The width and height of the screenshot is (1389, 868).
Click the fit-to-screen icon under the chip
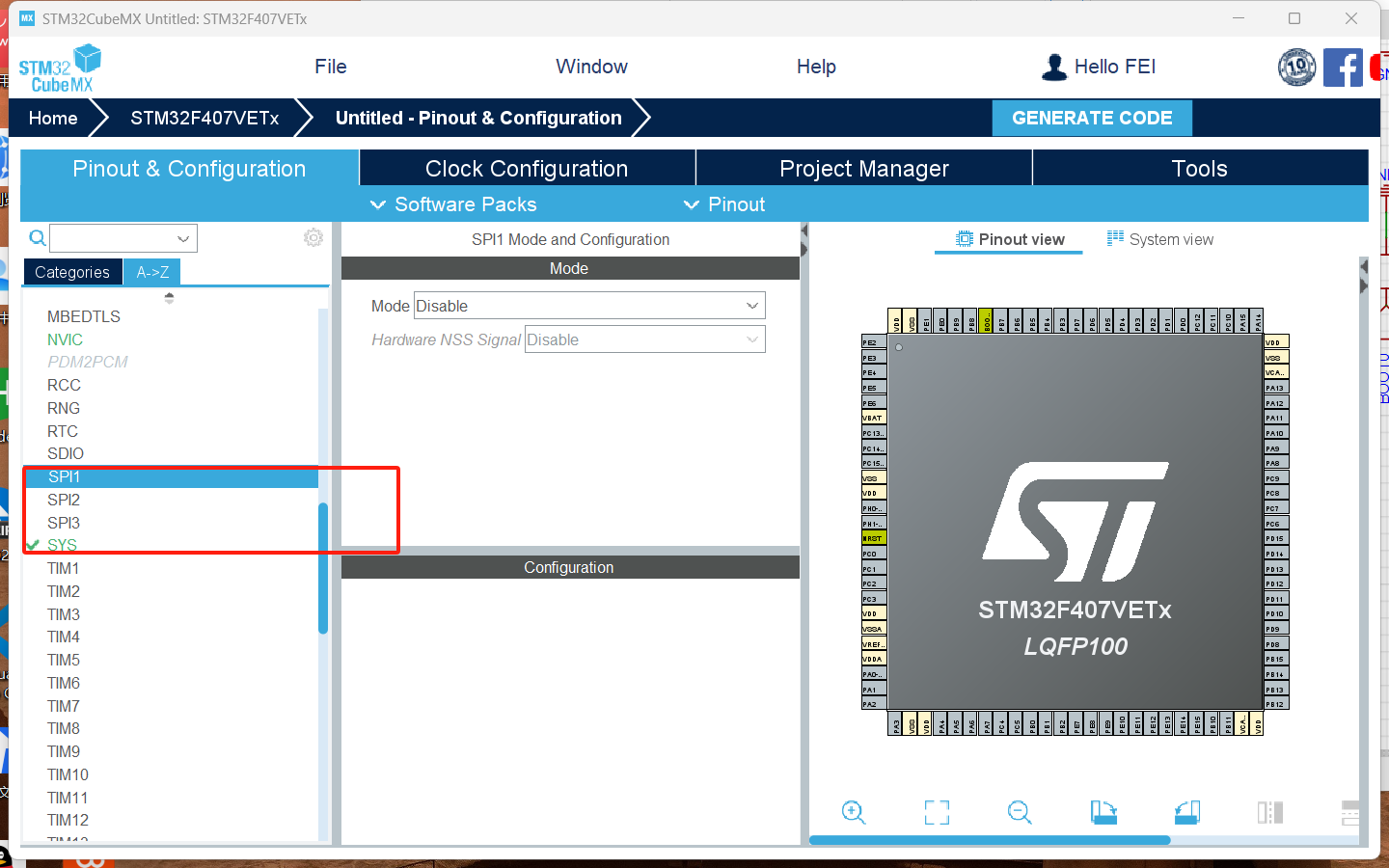pyautogui.click(x=937, y=812)
